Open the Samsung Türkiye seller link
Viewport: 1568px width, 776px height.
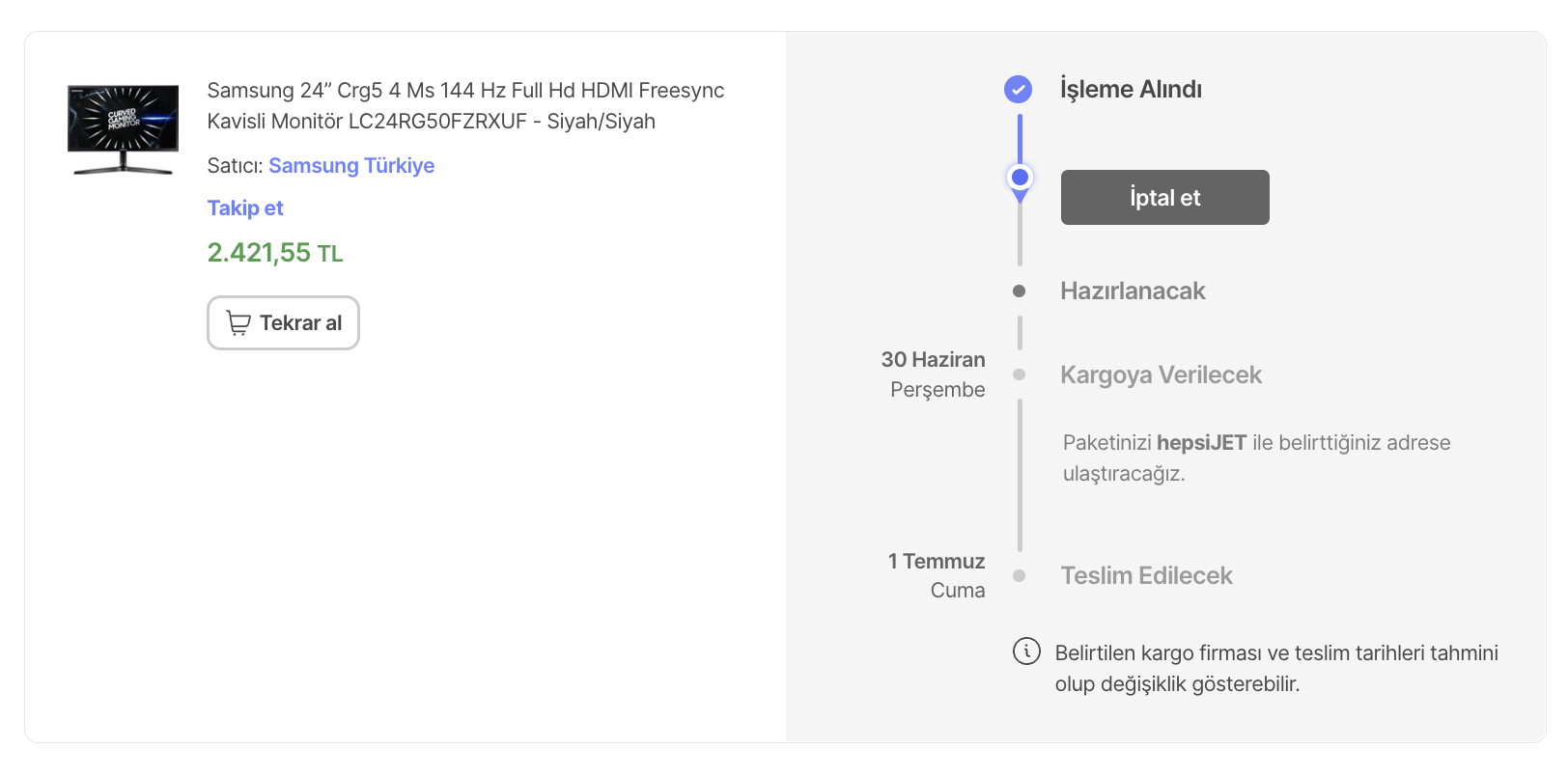point(351,166)
